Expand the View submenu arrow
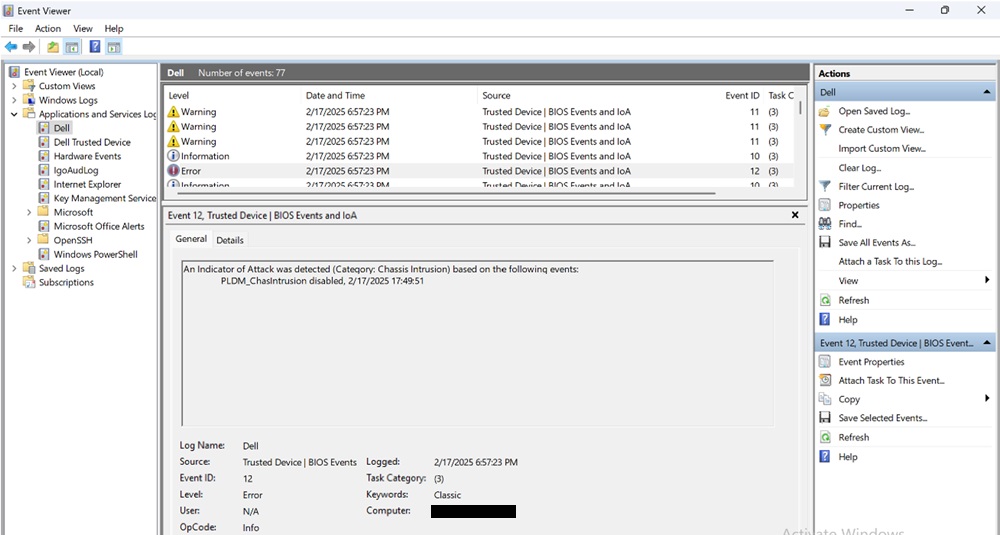The image size is (1000, 535). (987, 281)
